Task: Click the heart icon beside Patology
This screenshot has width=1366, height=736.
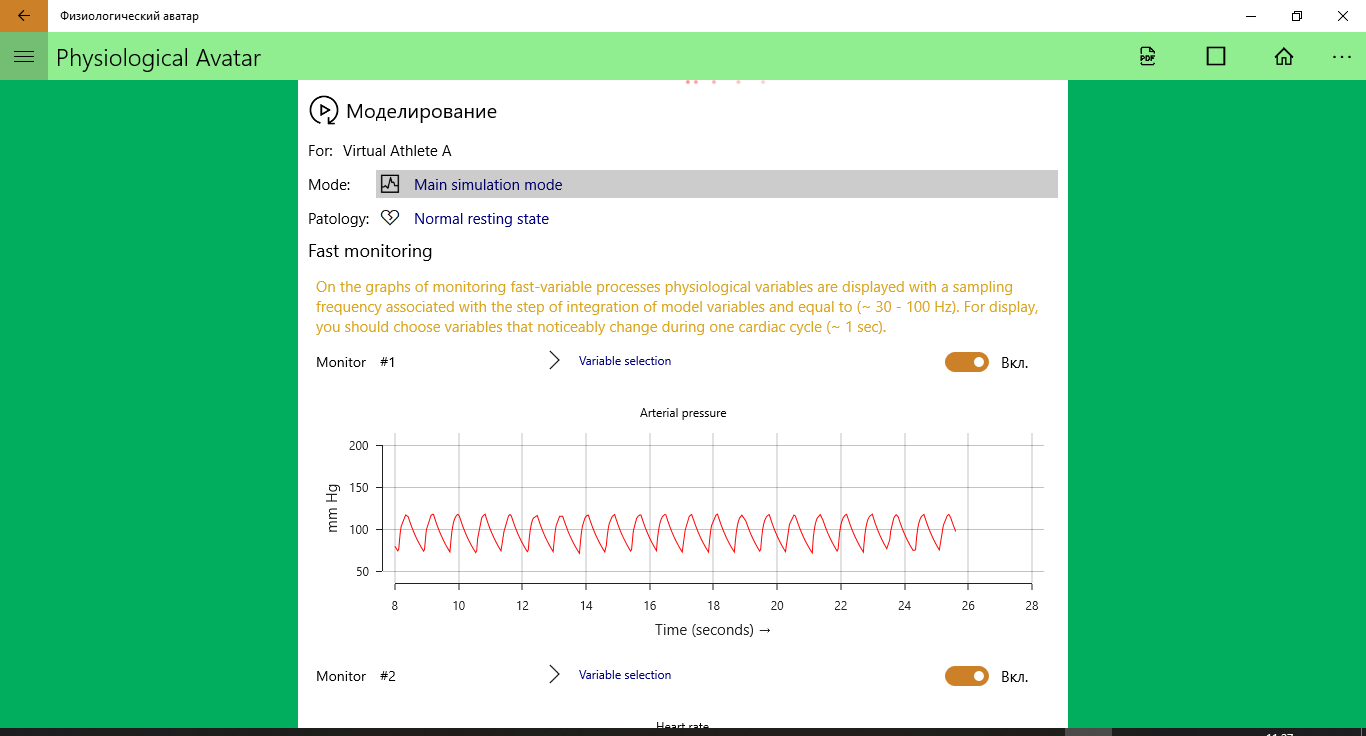Action: click(x=390, y=218)
